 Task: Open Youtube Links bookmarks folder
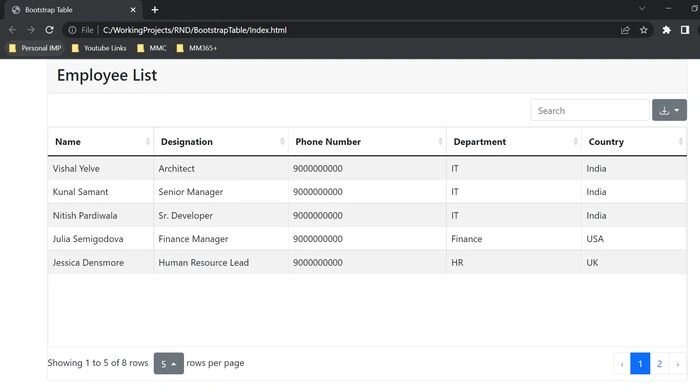pyautogui.click(x=99, y=48)
